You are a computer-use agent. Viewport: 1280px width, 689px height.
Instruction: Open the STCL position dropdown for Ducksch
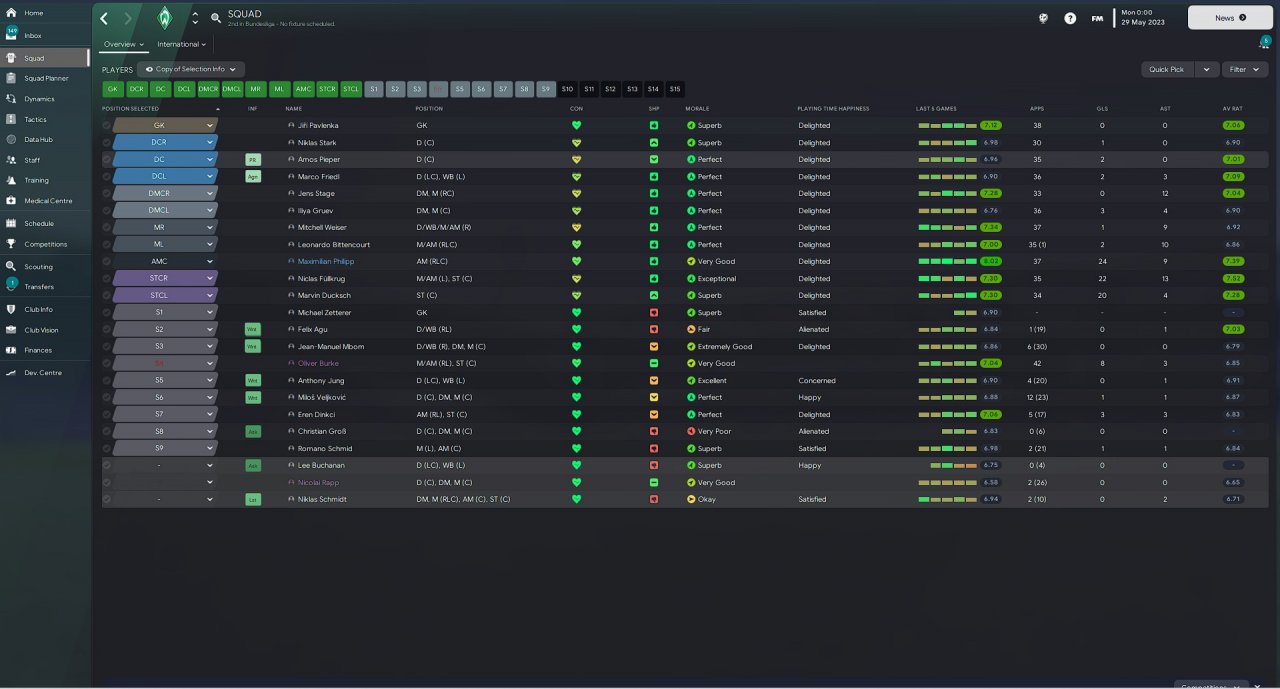pyautogui.click(x=165, y=296)
